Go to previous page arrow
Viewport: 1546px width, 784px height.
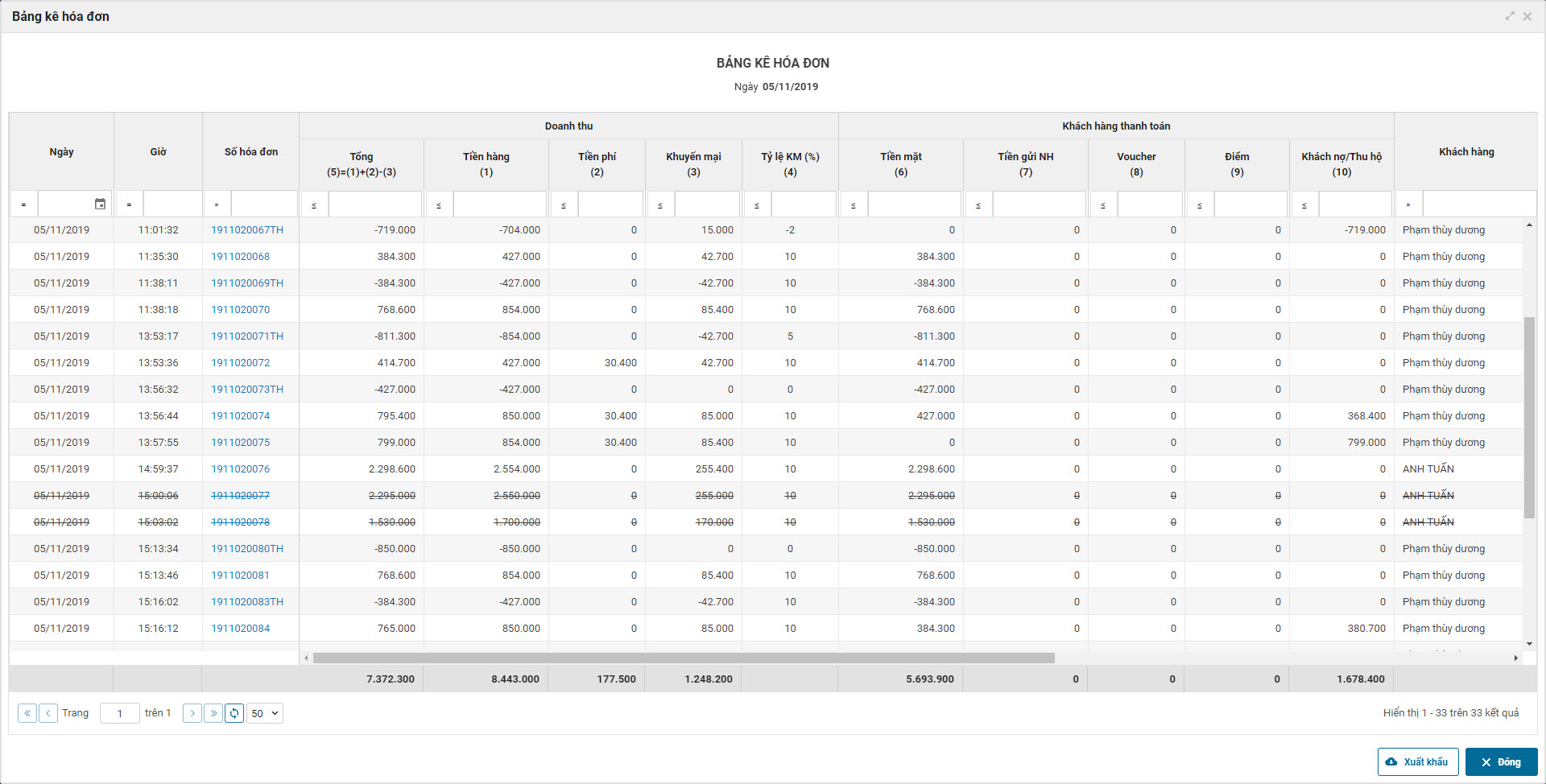click(x=48, y=713)
